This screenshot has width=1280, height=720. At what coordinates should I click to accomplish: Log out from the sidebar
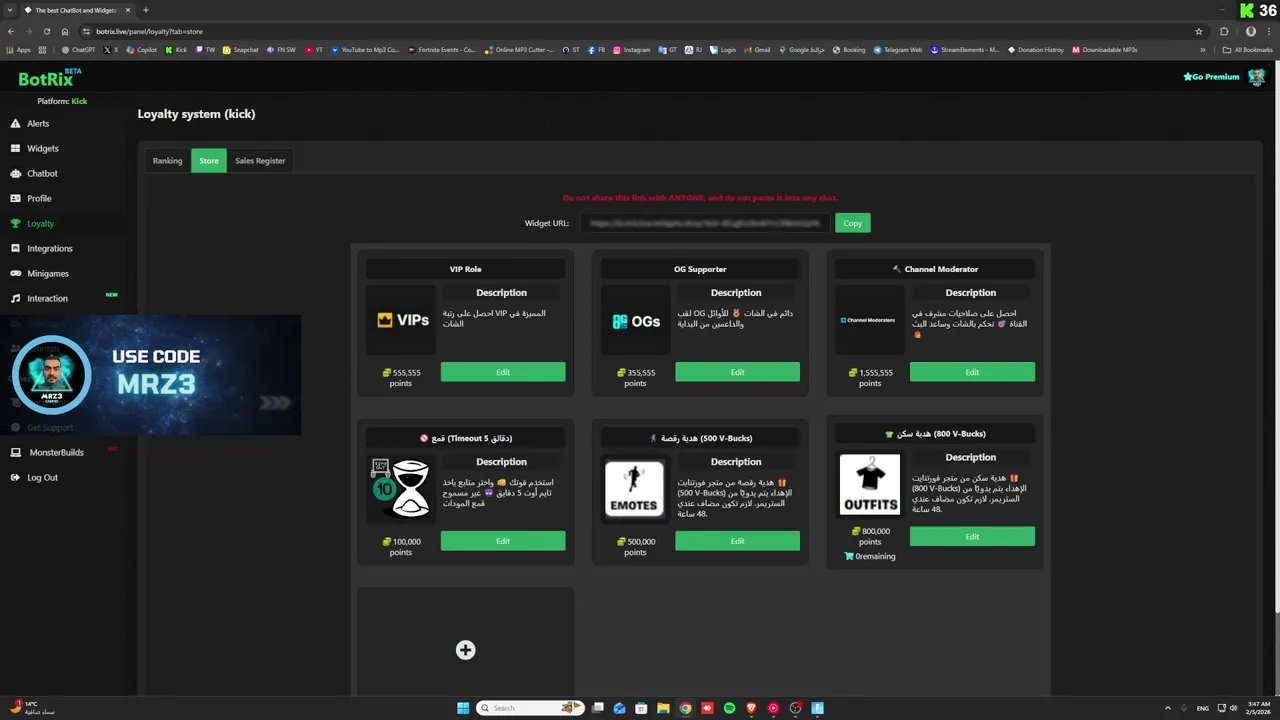pyautogui.click(x=42, y=477)
